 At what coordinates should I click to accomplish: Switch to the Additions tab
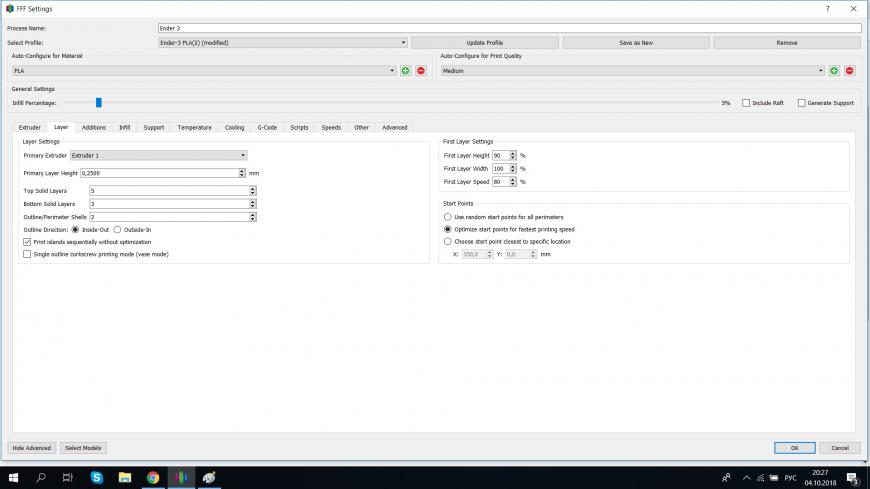(x=94, y=128)
